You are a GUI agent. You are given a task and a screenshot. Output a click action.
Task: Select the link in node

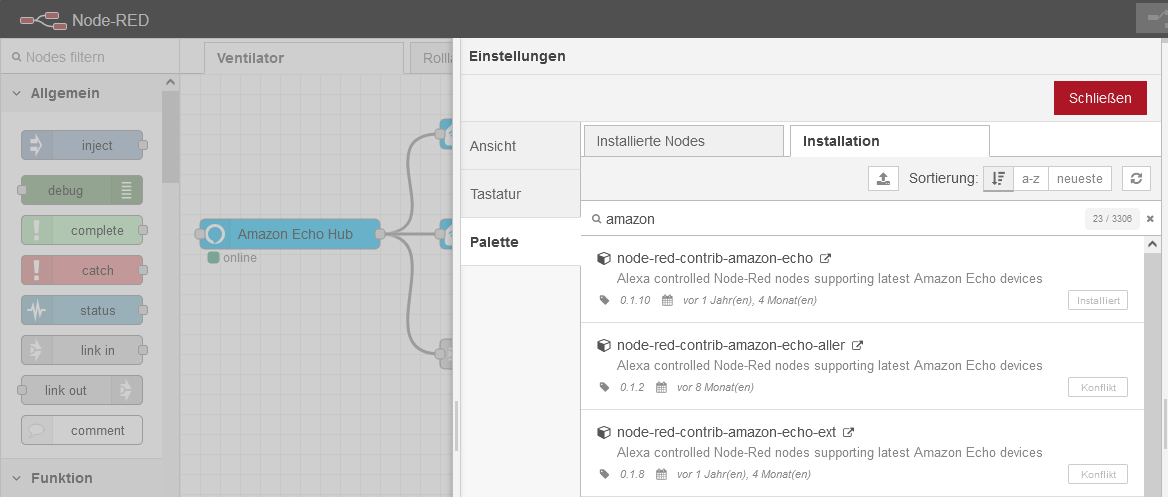click(82, 350)
